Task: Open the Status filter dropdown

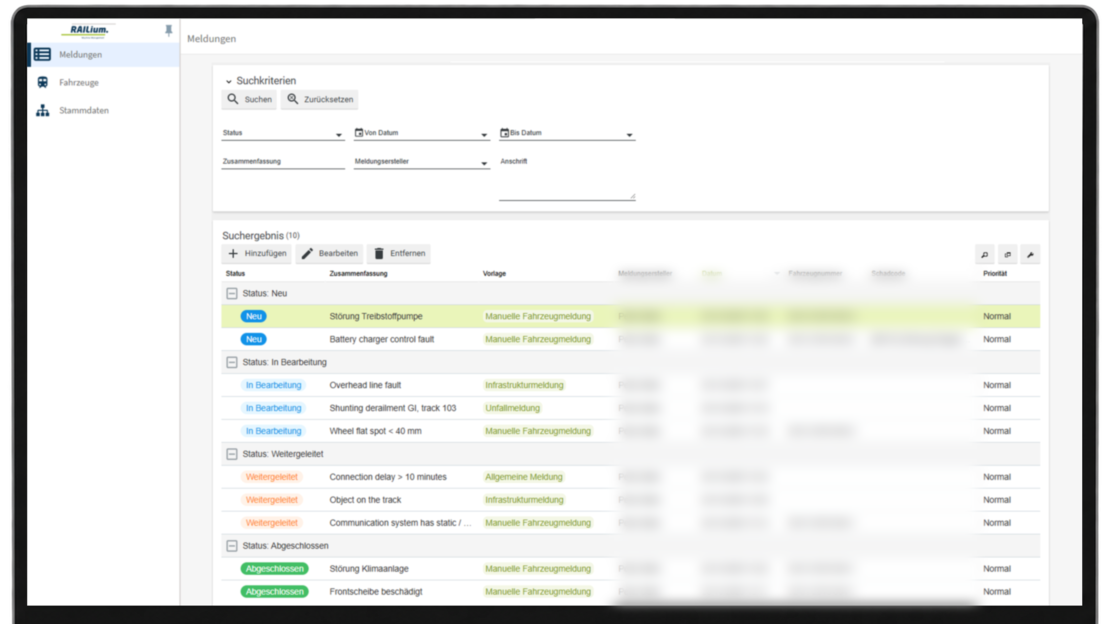Action: click(282, 133)
